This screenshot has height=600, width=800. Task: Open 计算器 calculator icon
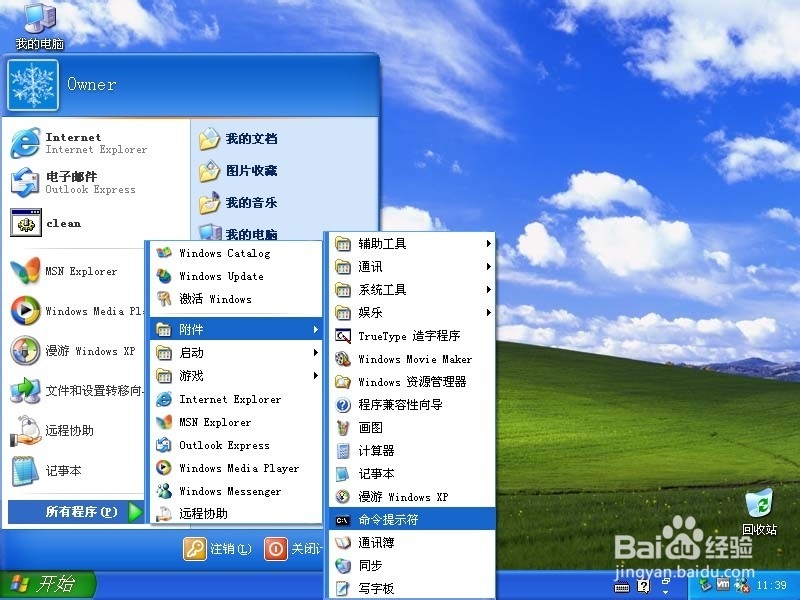(x=343, y=451)
